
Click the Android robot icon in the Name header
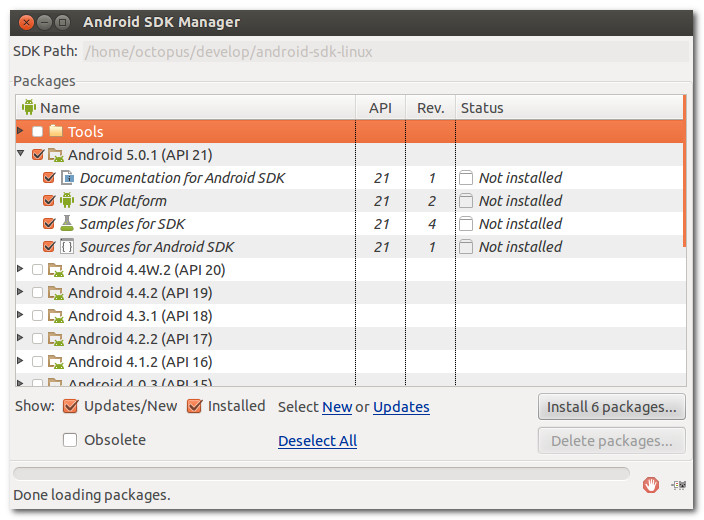tap(29, 107)
